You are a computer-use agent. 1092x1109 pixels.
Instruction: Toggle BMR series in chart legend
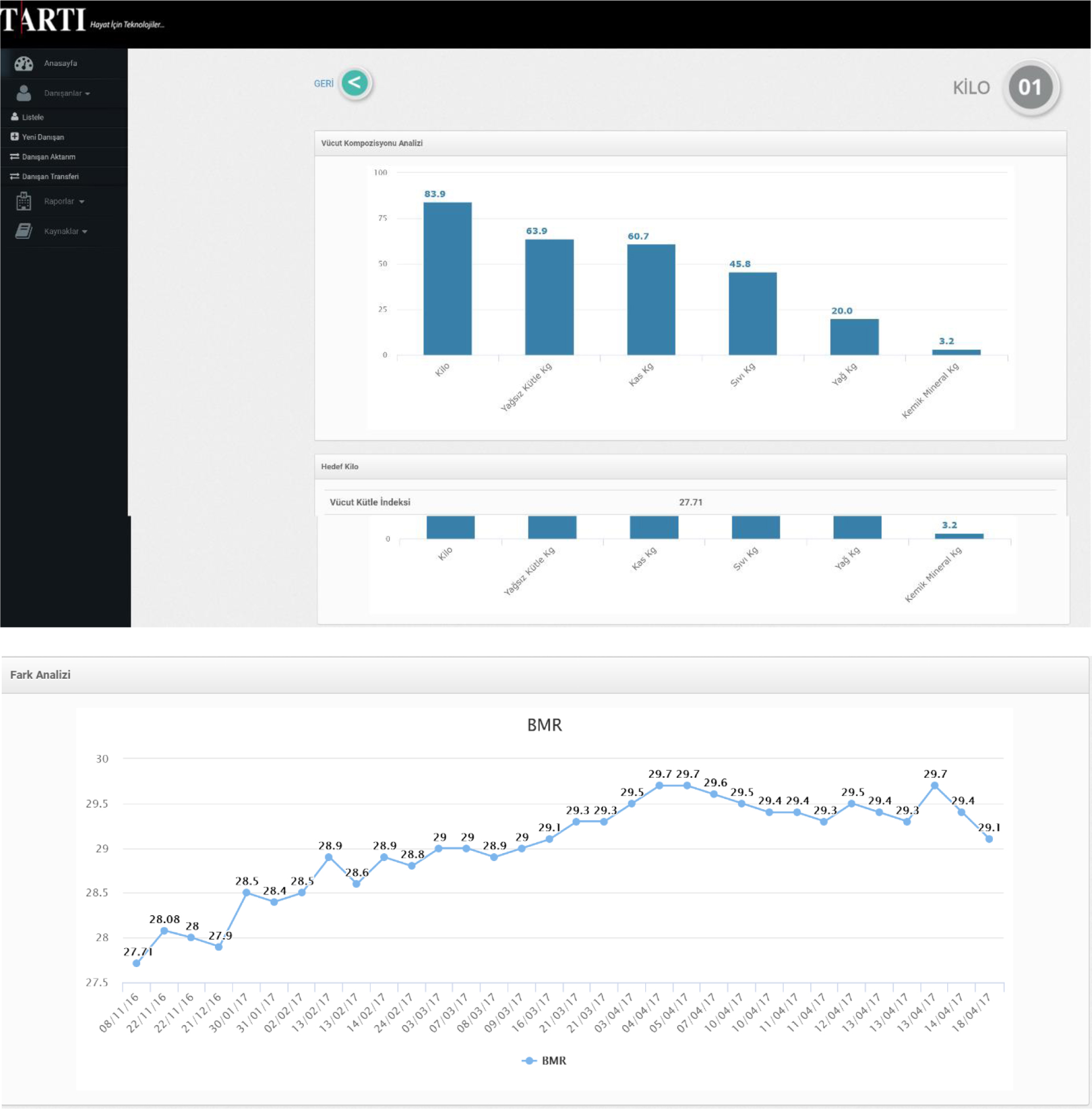(x=544, y=1060)
